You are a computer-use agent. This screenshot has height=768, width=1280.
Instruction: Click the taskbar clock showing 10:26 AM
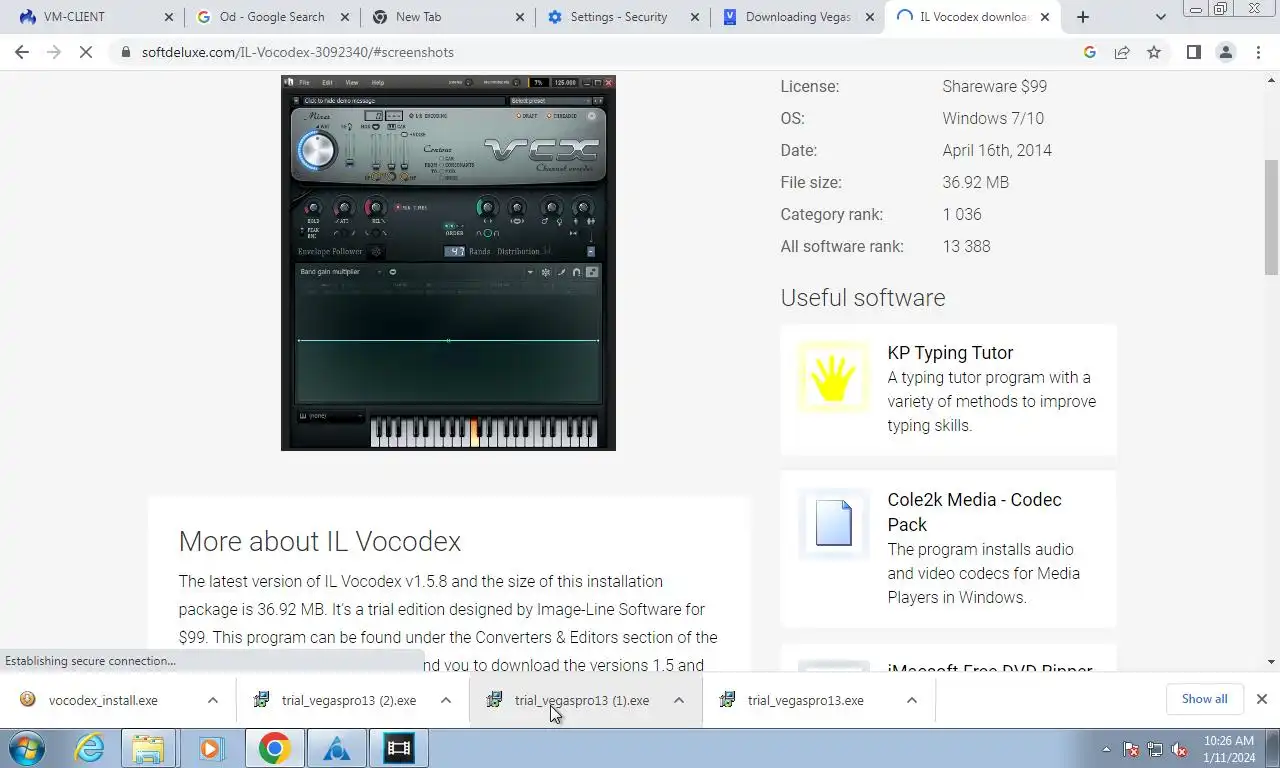(1229, 749)
